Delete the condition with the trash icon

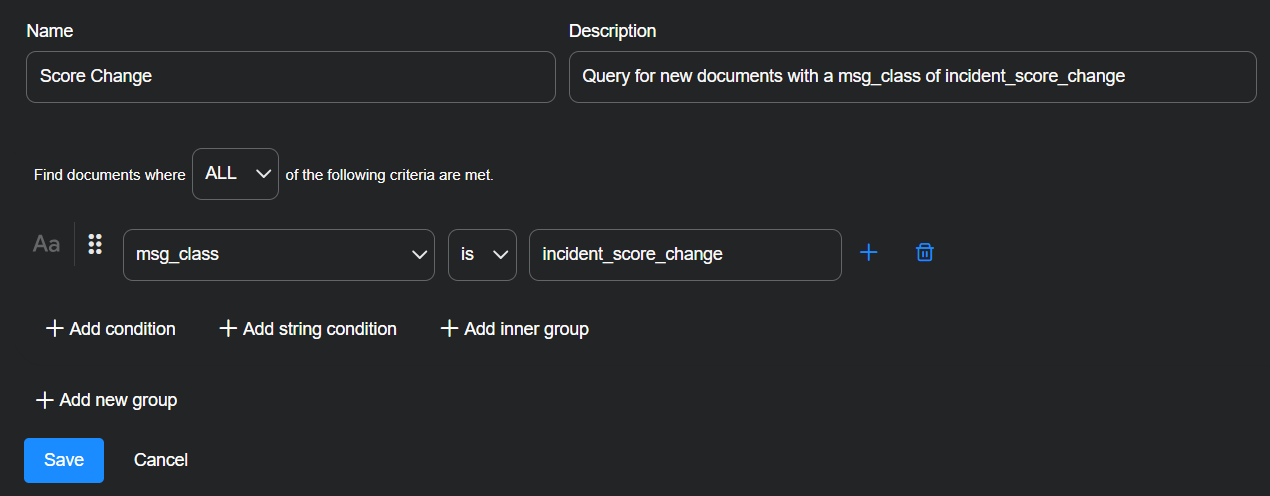tap(925, 253)
